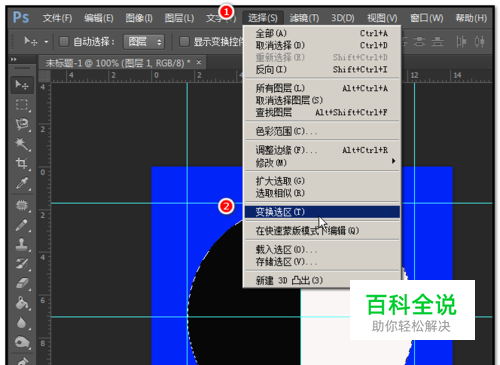Select the Blur tool
Image resolution: width=500 pixels, height=365 pixels.
point(22,323)
